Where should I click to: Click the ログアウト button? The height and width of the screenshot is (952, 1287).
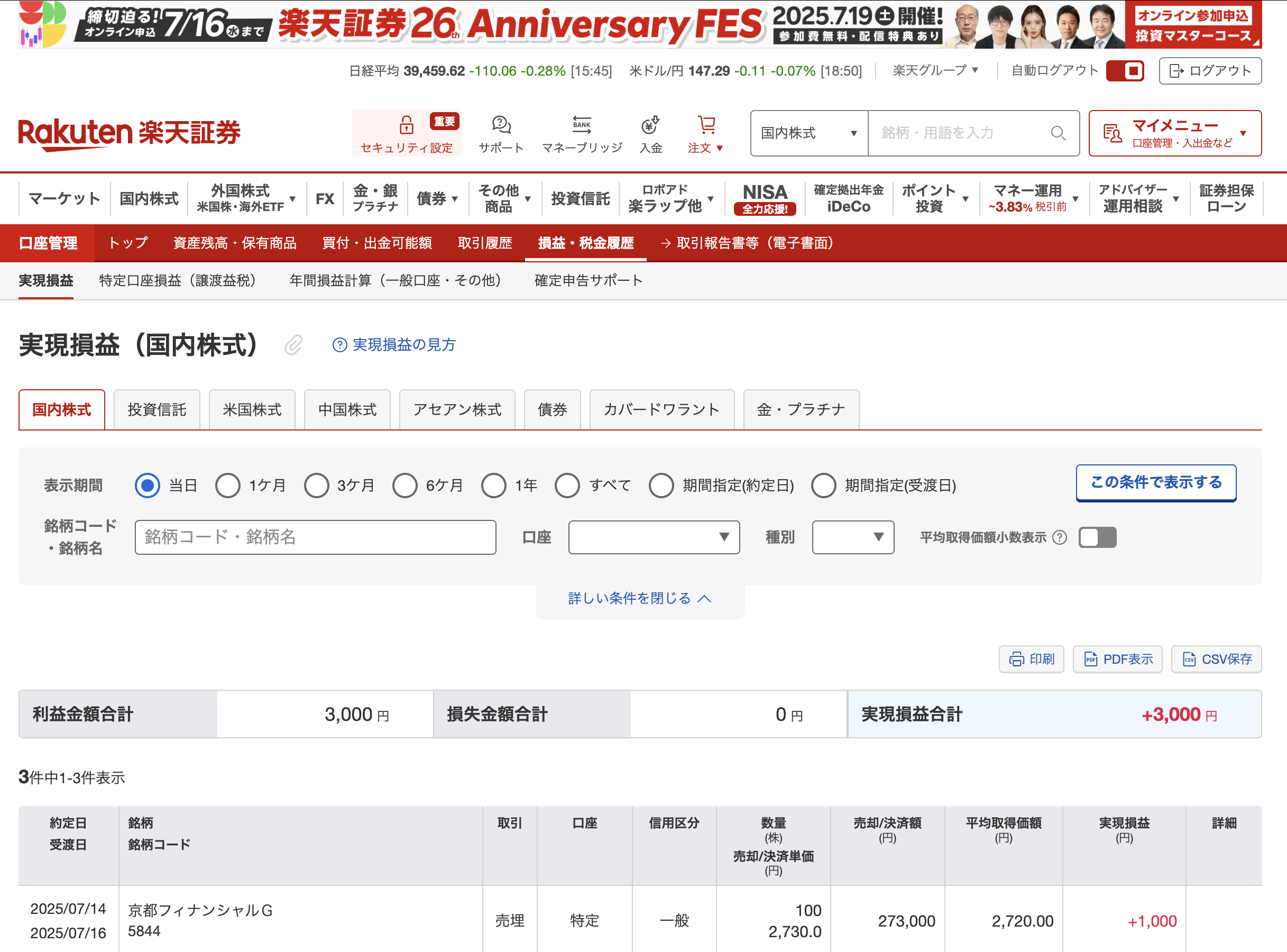tap(1210, 71)
